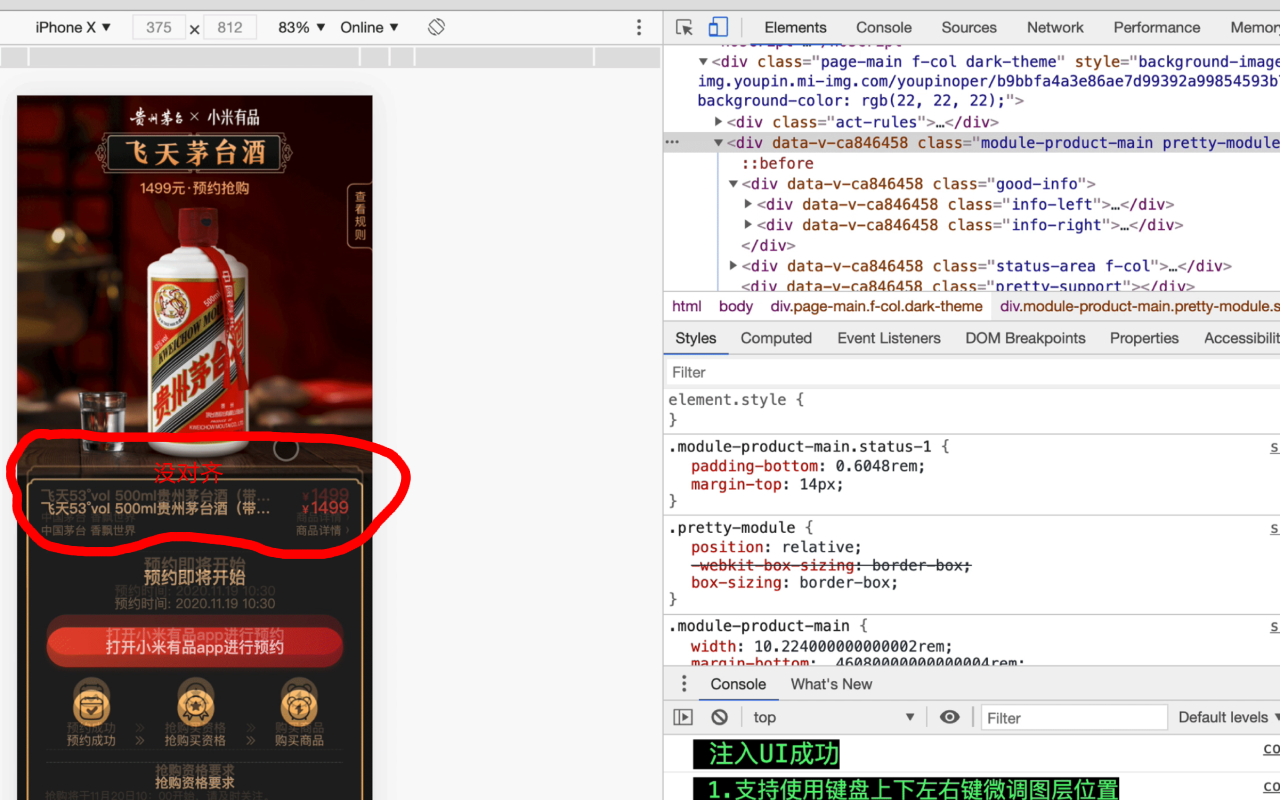The width and height of the screenshot is (1280, 800).
Task: Open the 83% zoom dropdown
Action: tap(301, 27)
